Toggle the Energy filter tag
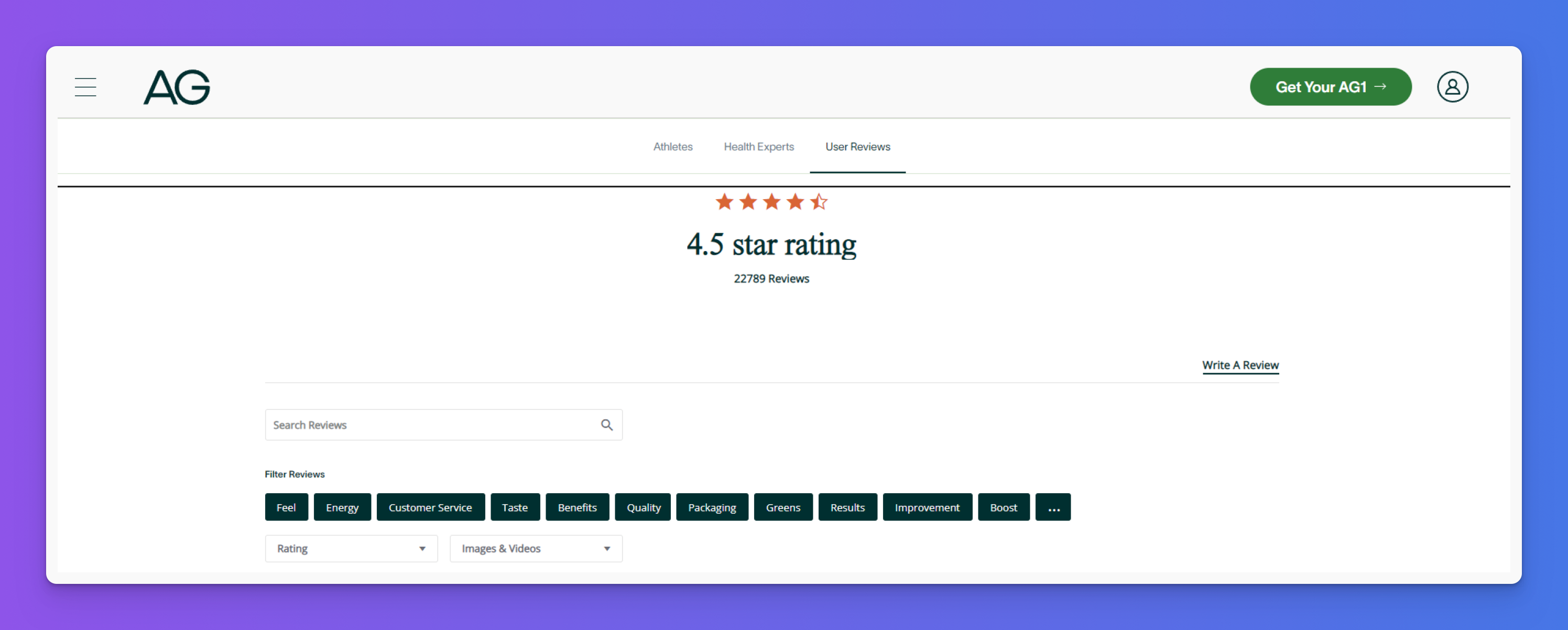 point(342,507)
